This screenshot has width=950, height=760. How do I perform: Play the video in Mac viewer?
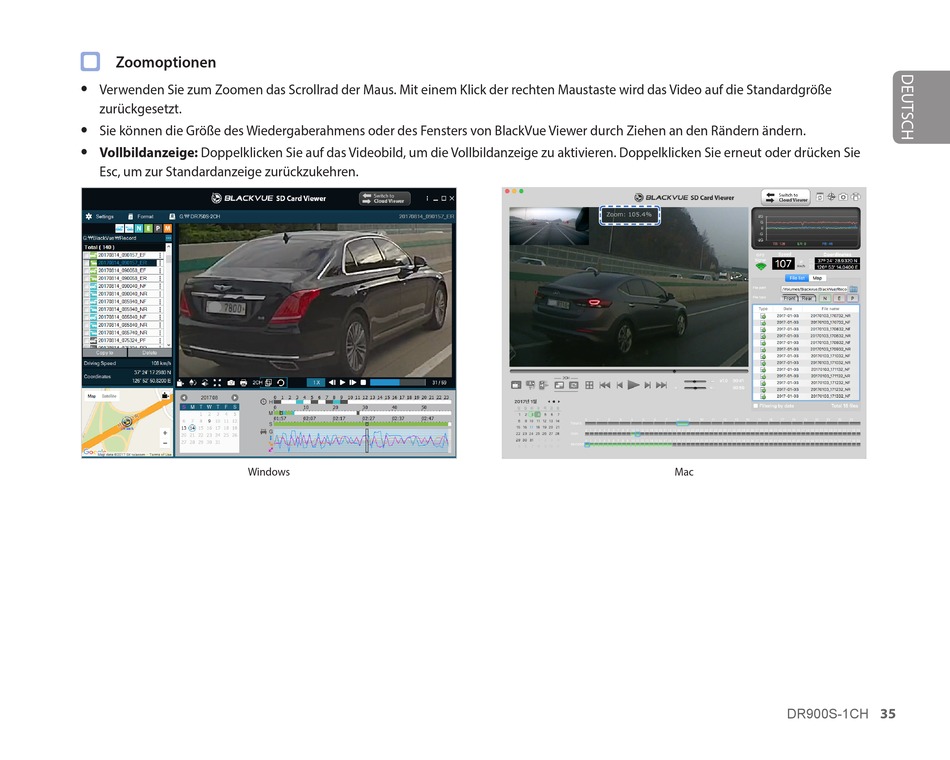pos(633,385)
